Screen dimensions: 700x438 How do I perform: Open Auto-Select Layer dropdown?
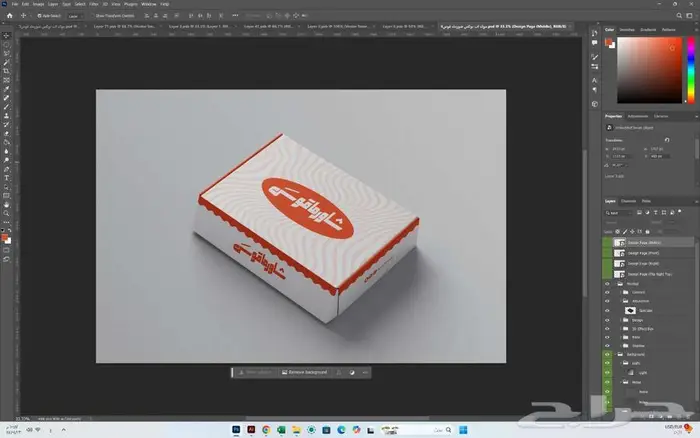[x=74, y=16]
